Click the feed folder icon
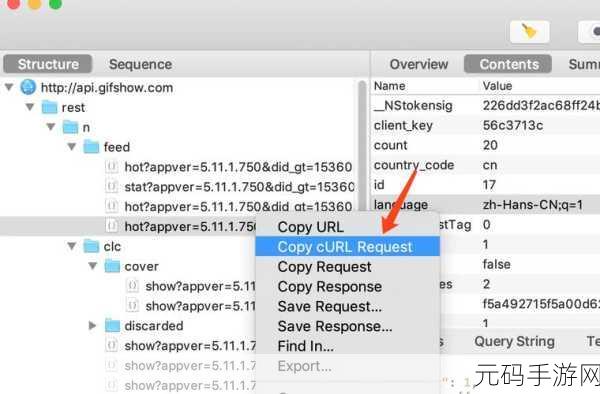This screenshot has height=394, width=600. coord(91,147)
